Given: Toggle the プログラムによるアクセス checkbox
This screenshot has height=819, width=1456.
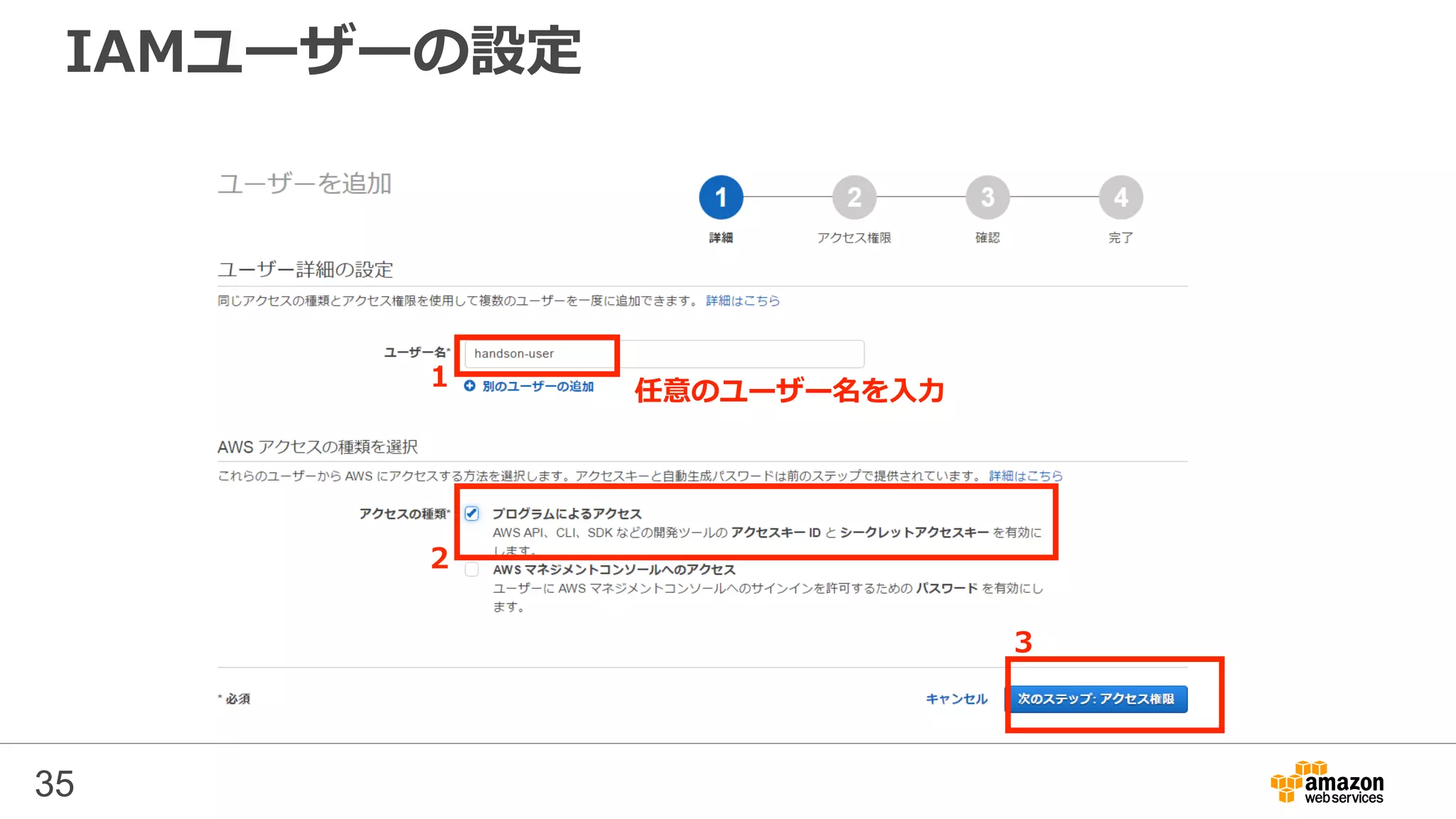Looking at the screenshot, I should [x=472, y=513].
